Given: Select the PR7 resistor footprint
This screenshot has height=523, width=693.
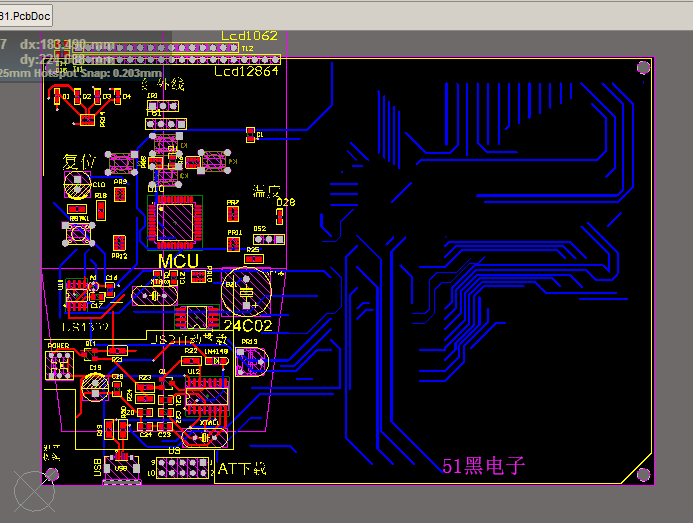Looking at the screenshot, I should pos(233,214).
